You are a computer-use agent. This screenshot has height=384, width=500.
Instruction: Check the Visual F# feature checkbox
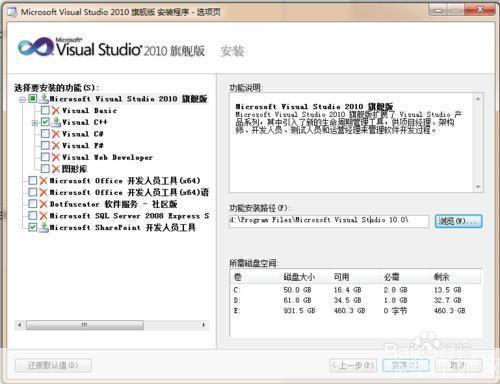(x=45, y=145)
